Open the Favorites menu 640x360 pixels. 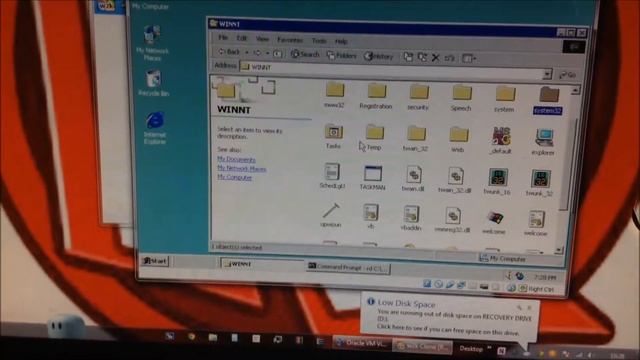click(290, 40)
